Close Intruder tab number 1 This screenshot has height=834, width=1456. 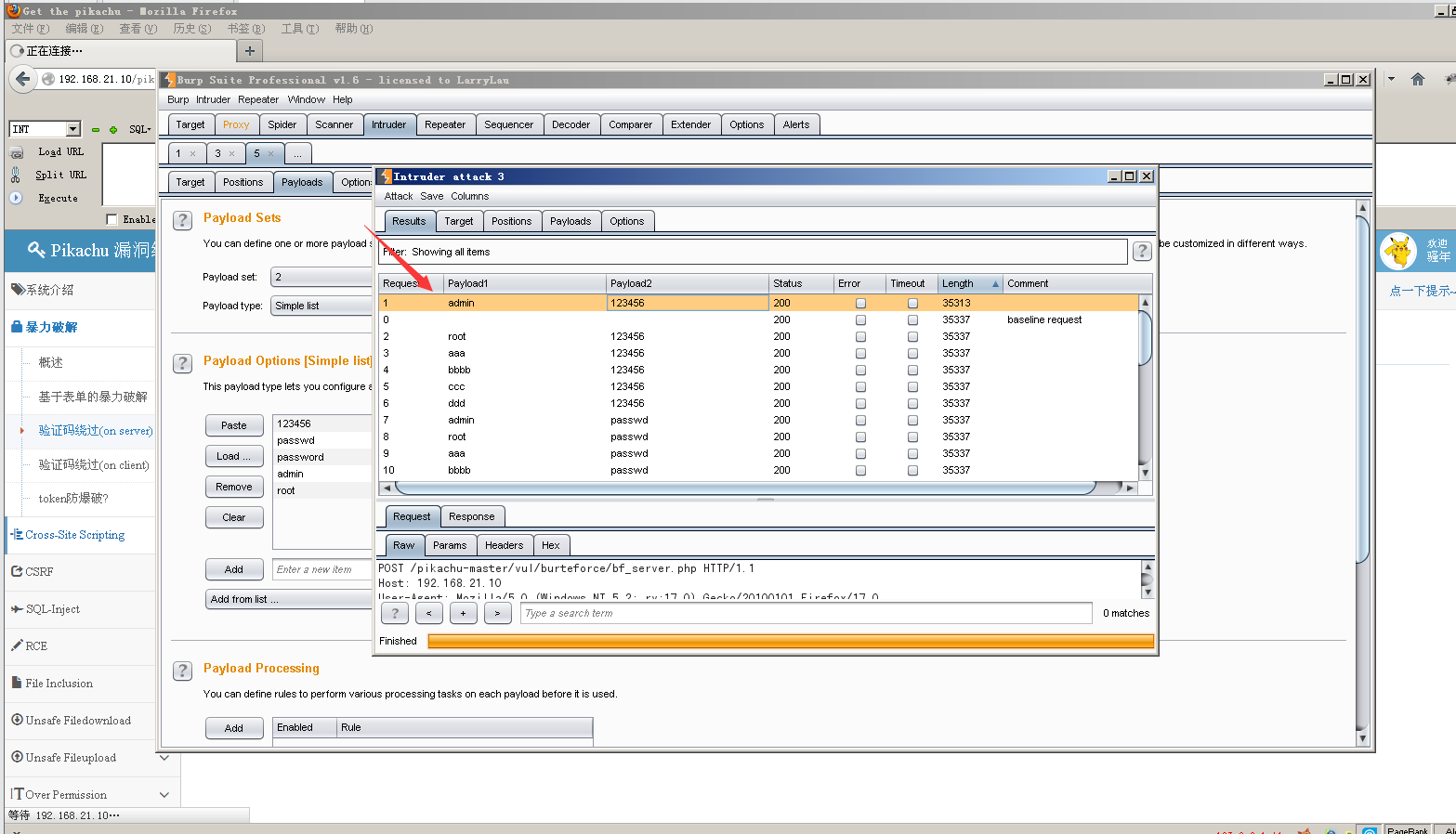(192, 154)
